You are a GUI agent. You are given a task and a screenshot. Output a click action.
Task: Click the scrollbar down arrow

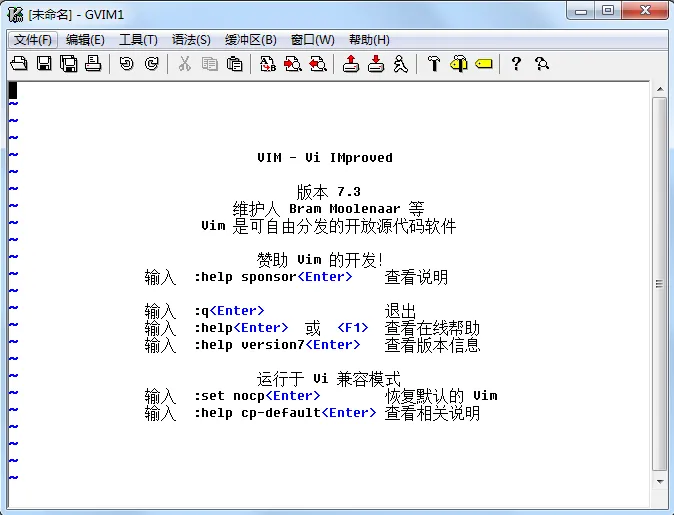660,481
